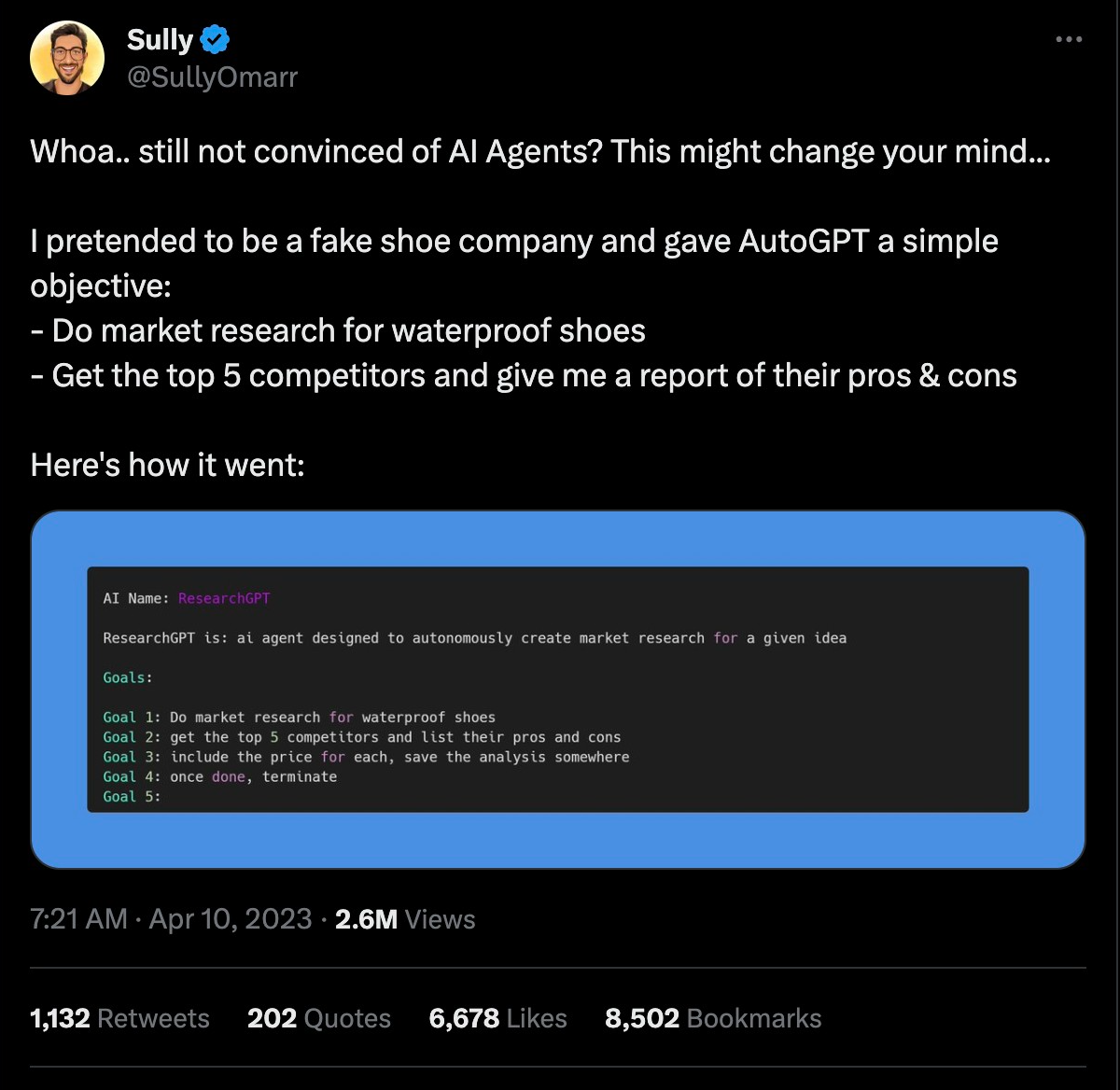View the 1,132 Retweets list
Screen dimensions: 1120x1090
pos(119,1018)
